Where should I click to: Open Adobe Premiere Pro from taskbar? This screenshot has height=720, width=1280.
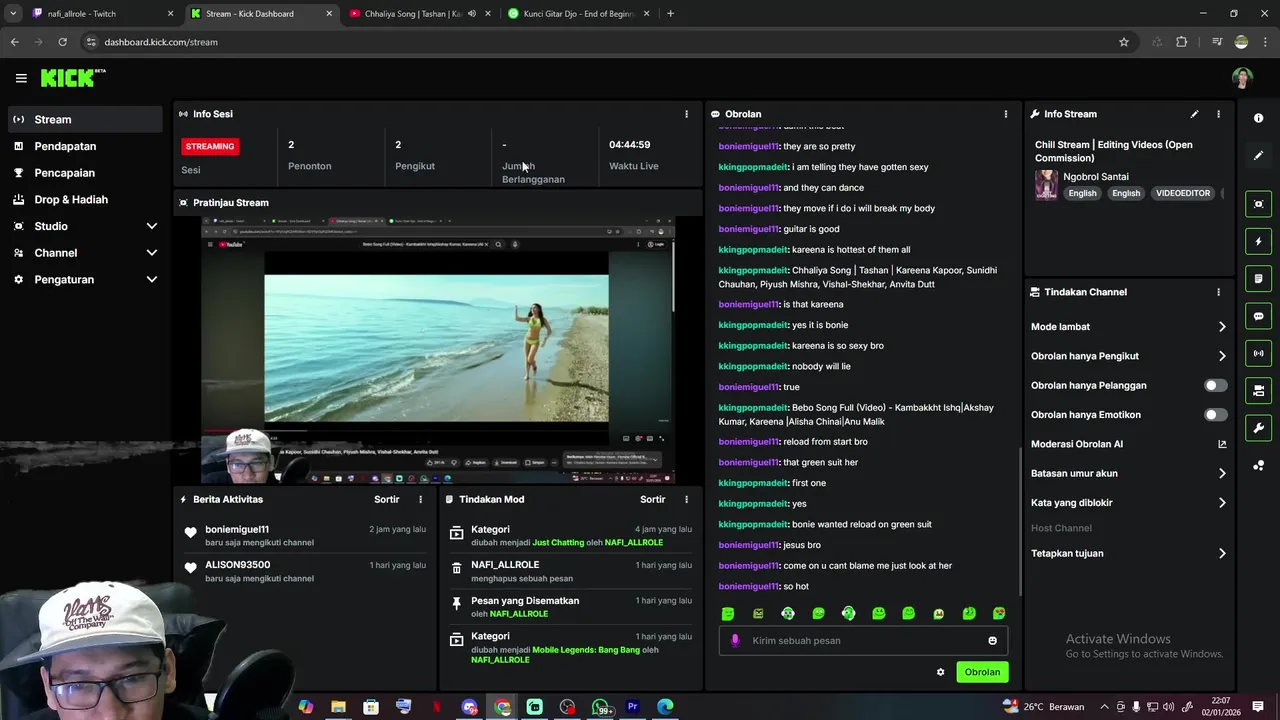click(632, 707)
